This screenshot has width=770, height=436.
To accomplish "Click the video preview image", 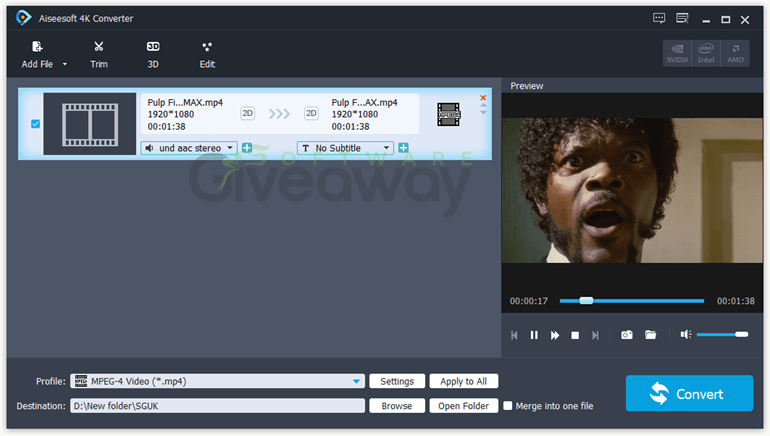I will click(x=632, y=190).
